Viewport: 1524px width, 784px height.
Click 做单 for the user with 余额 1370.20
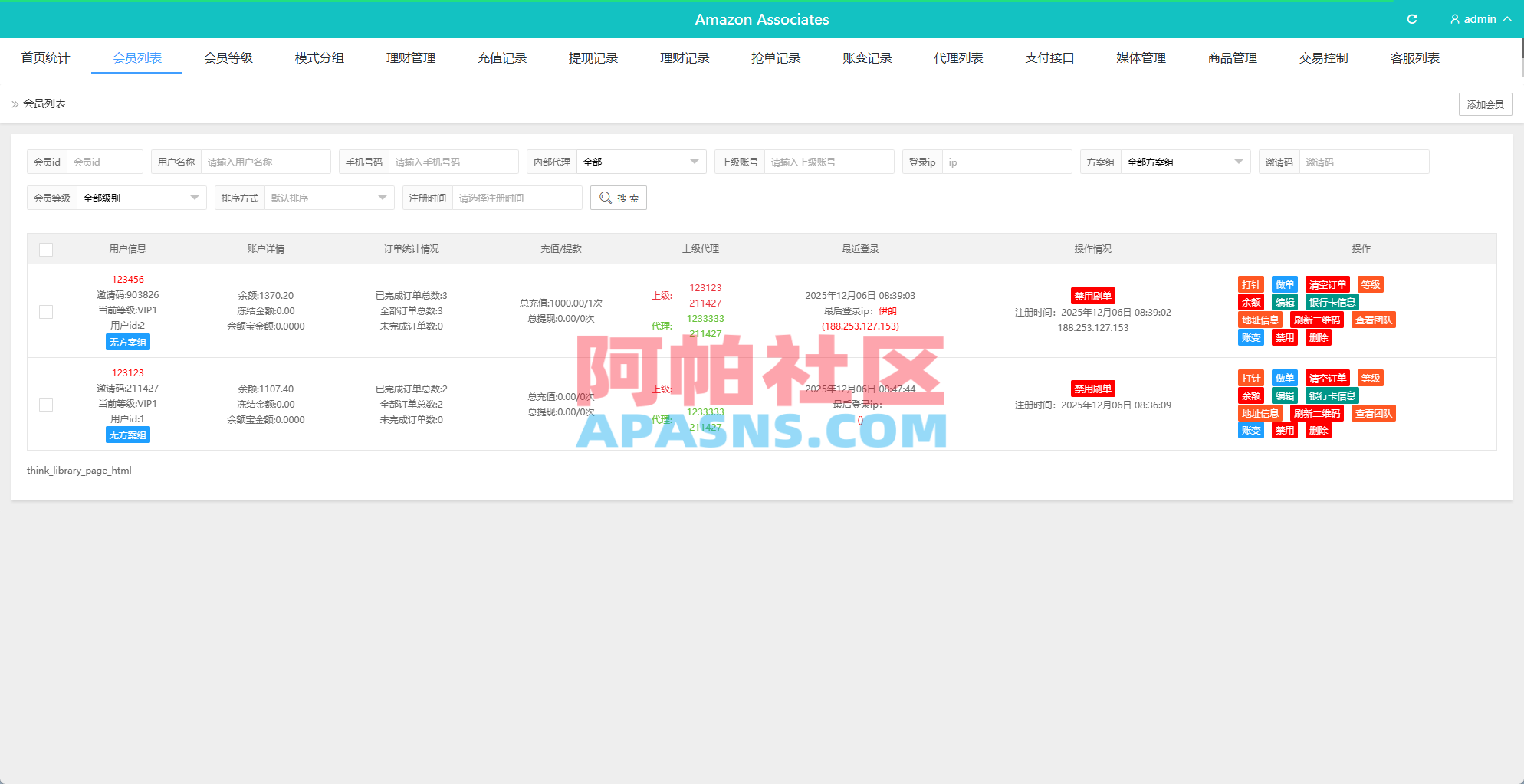(x=1285, y=285)
